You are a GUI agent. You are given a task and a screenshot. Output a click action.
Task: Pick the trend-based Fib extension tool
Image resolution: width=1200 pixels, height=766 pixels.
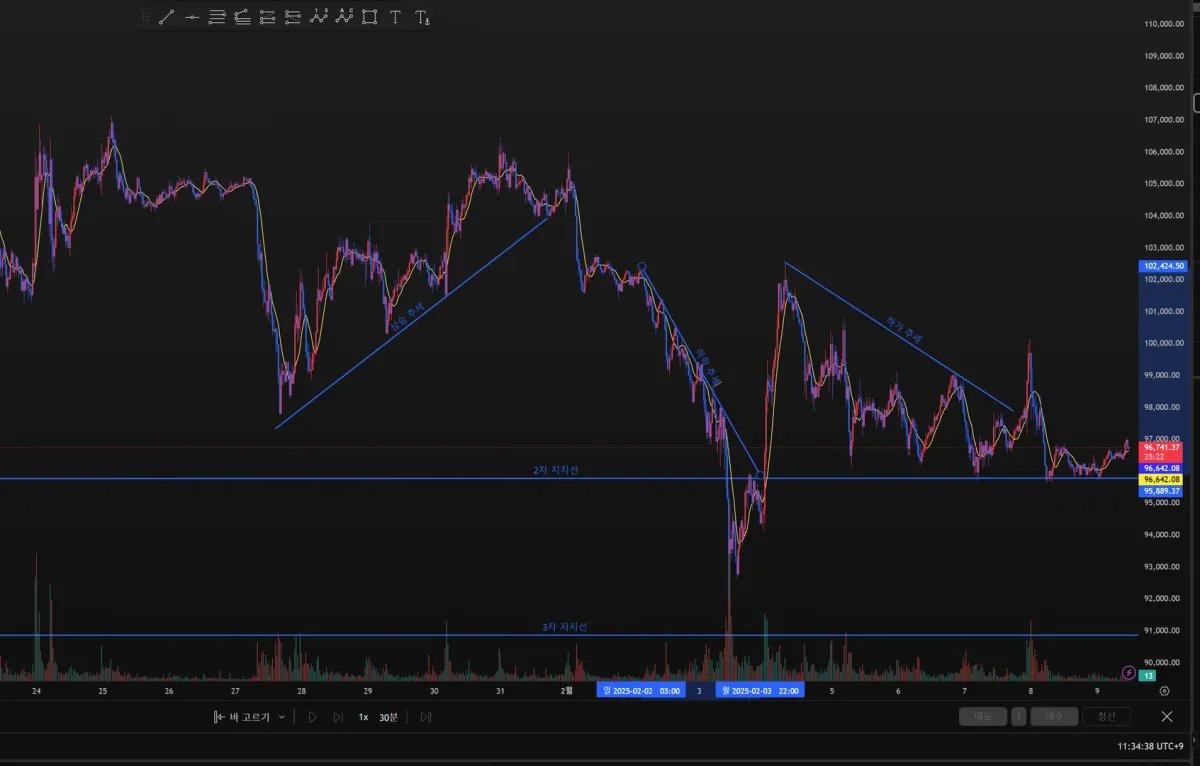click(x=242, y=17)
